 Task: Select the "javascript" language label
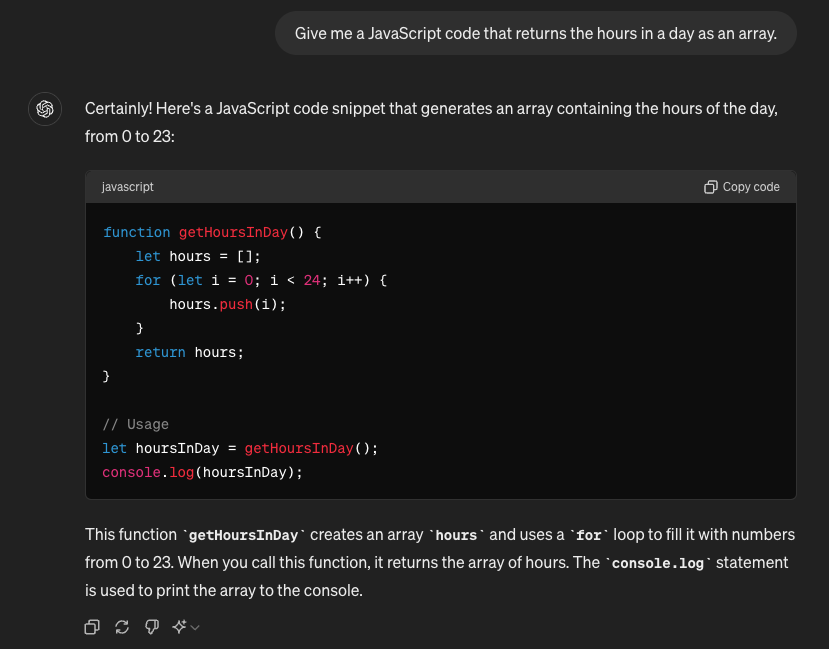pos(127,186)
